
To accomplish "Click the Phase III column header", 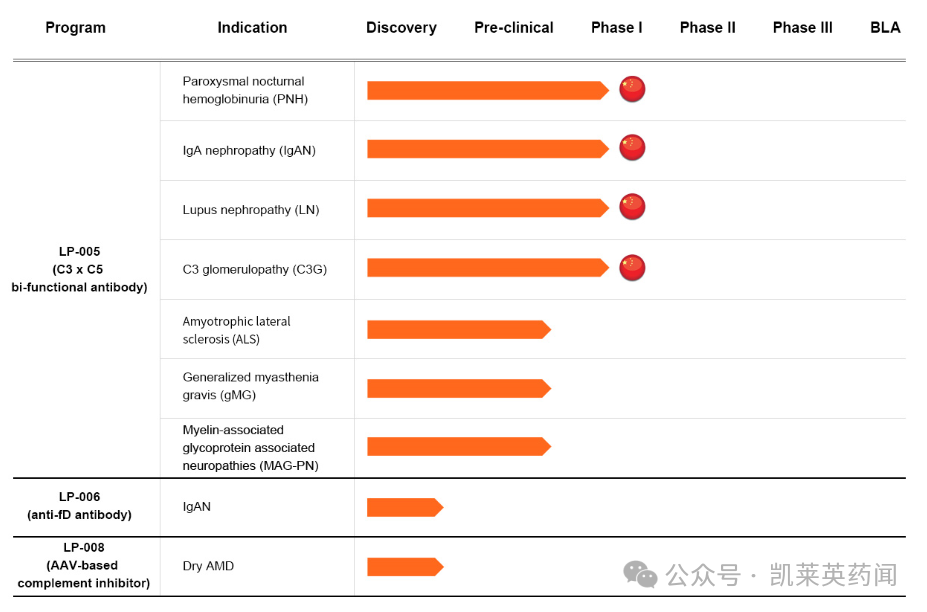I will pyautogui.click(x=802, y=28).
